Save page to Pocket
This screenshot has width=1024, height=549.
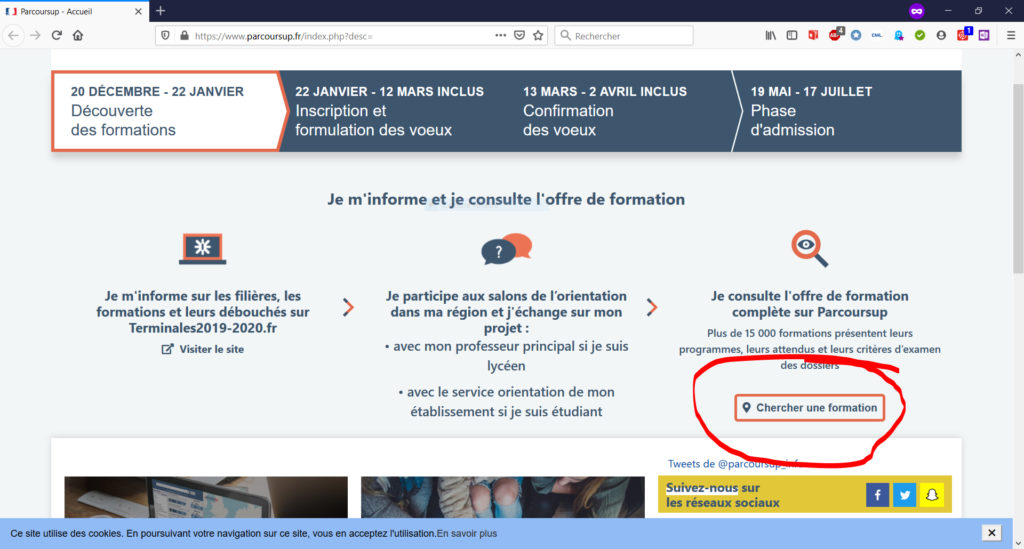coord(519,35)
